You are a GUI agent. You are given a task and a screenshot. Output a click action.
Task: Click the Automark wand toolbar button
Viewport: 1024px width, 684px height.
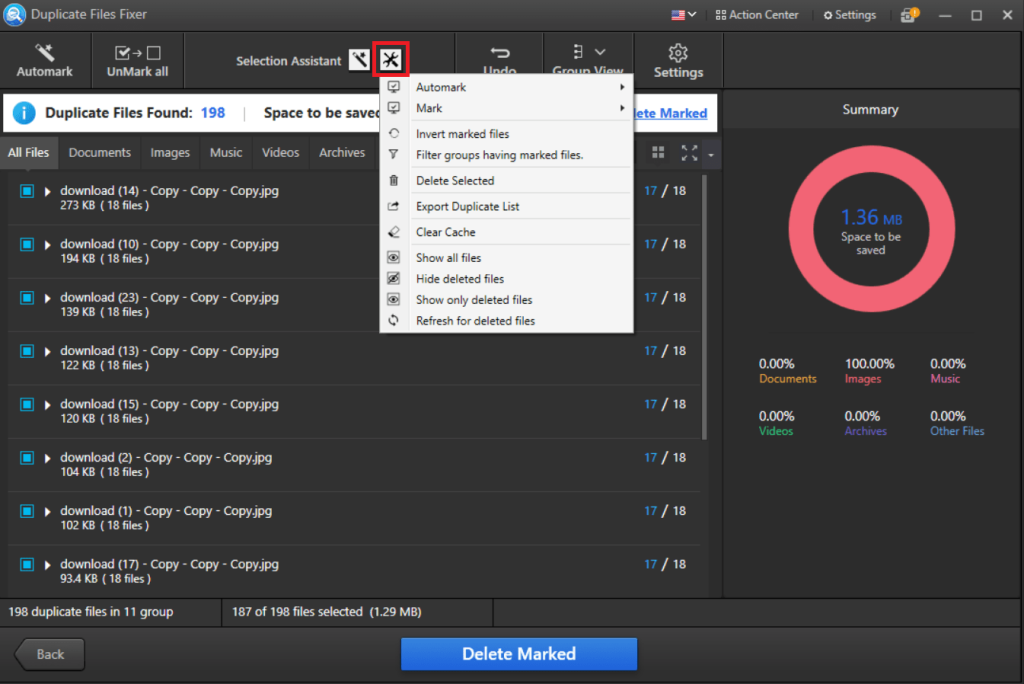pos(44,60)
